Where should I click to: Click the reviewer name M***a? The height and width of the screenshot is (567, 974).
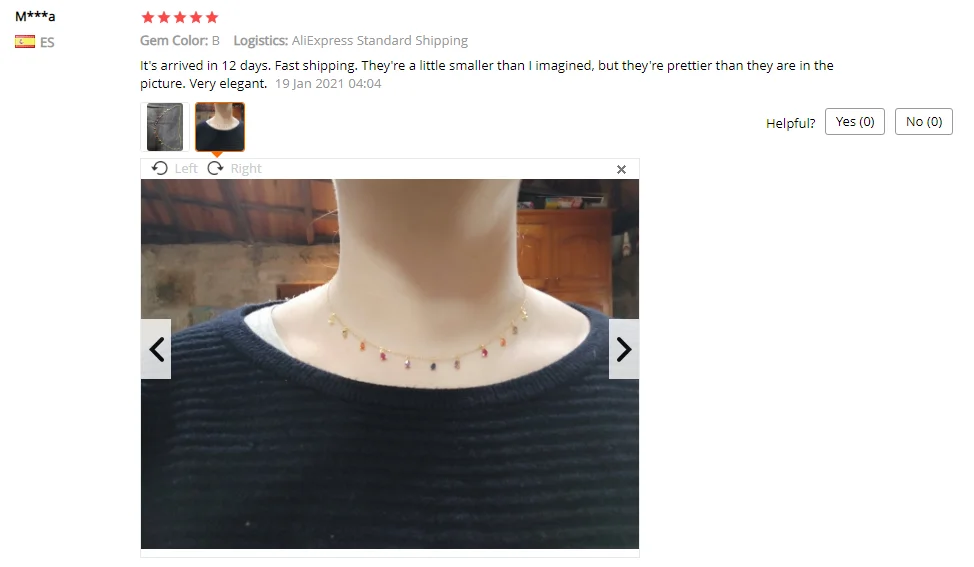pos(35,16)
